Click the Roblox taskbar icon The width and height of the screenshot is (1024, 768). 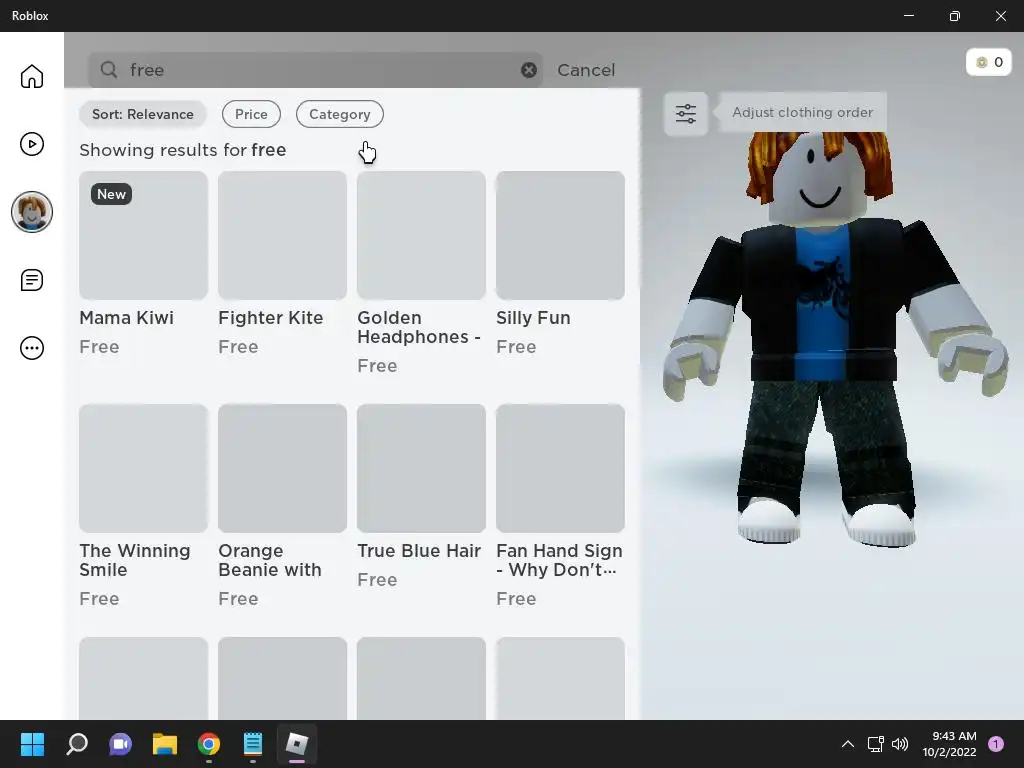296,744
